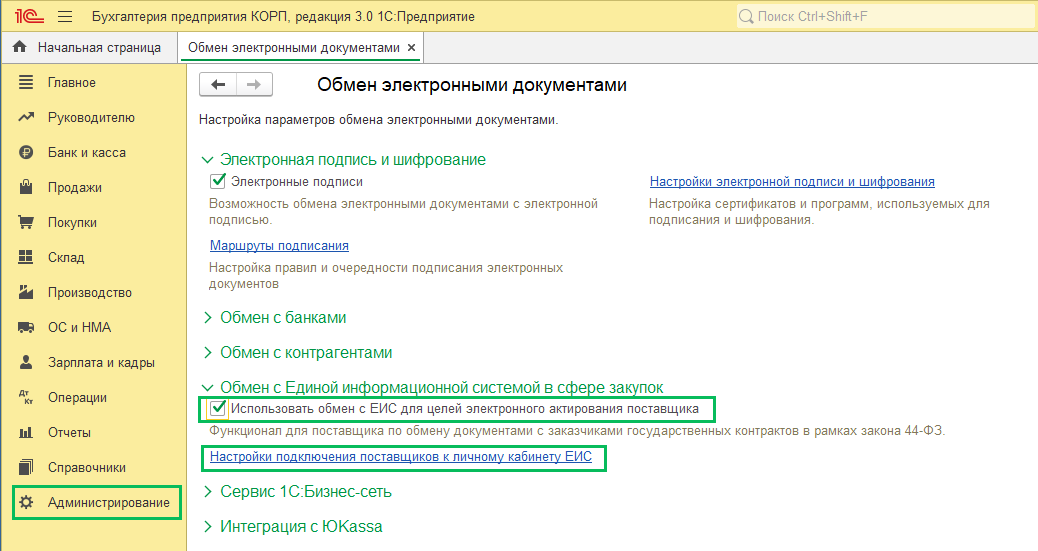Click the Отчеты bar chart icon
The image size is (1038, 551).
[26, 432]
